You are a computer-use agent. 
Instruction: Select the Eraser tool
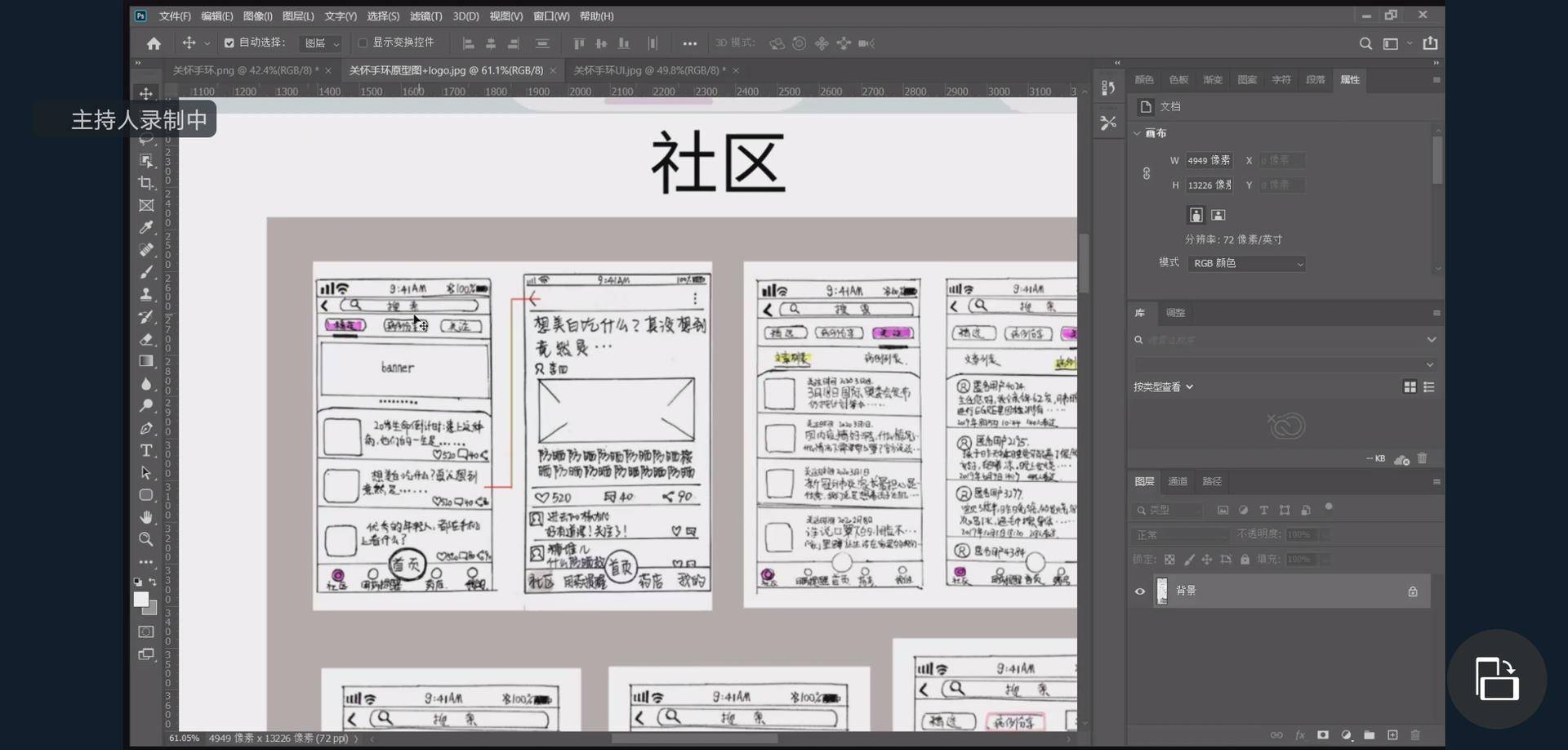click(146, 339)
